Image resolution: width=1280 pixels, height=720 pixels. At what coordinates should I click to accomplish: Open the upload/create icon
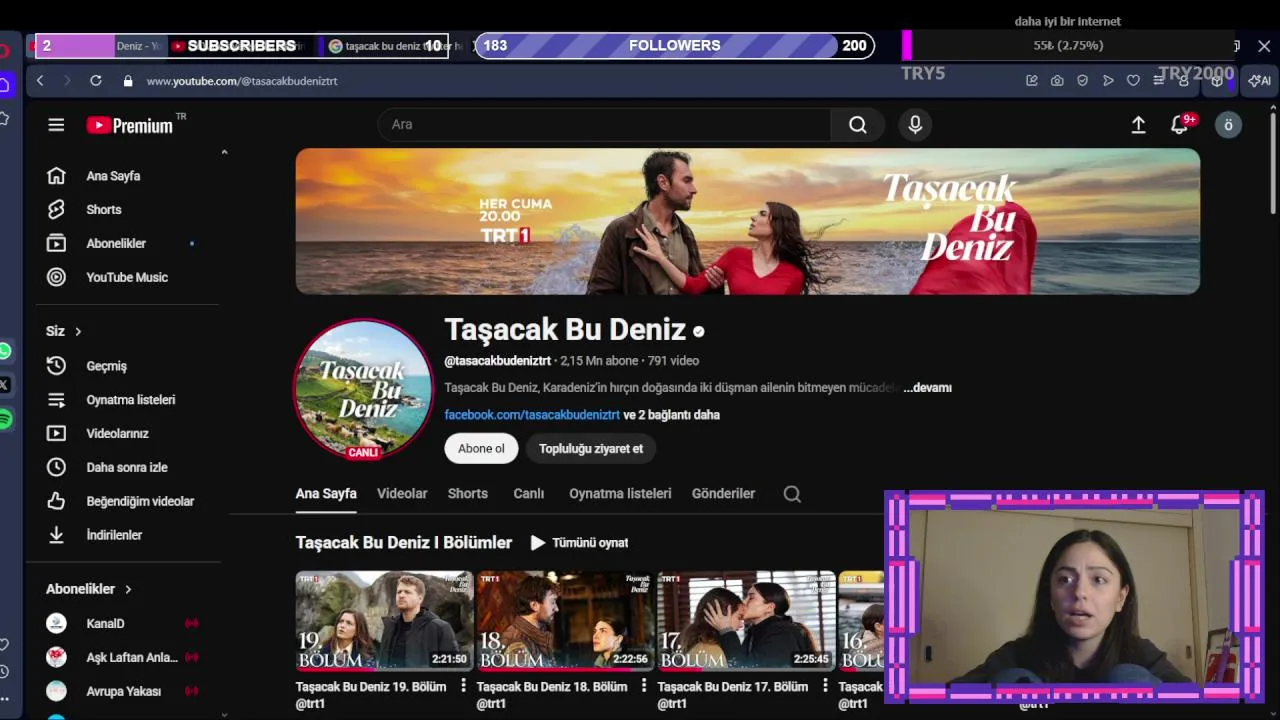(x=1138, y=125)
